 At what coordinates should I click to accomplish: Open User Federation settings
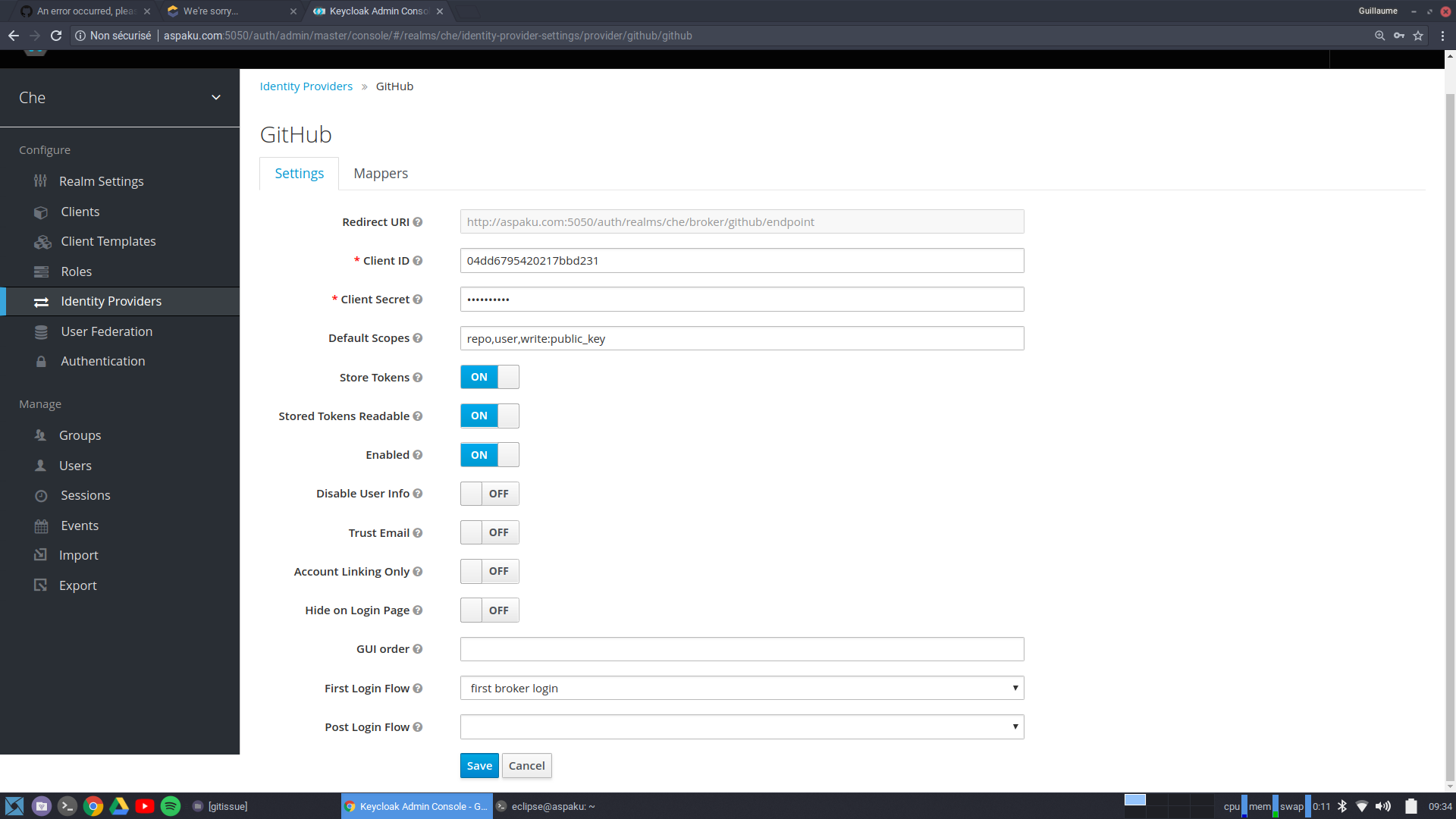[106, 331]
